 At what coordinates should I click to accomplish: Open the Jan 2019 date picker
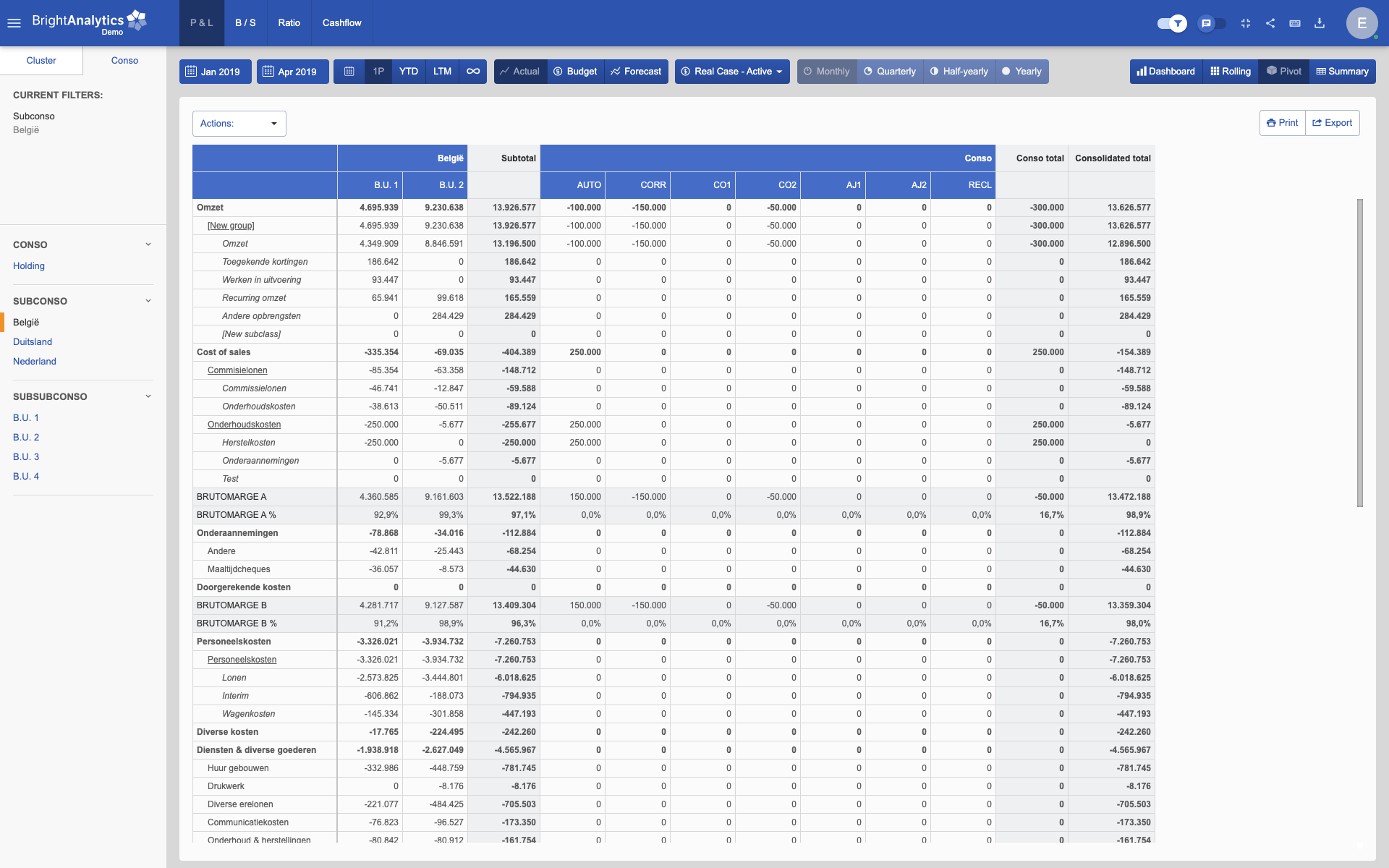pyautogui.click(x=215, y=72)
